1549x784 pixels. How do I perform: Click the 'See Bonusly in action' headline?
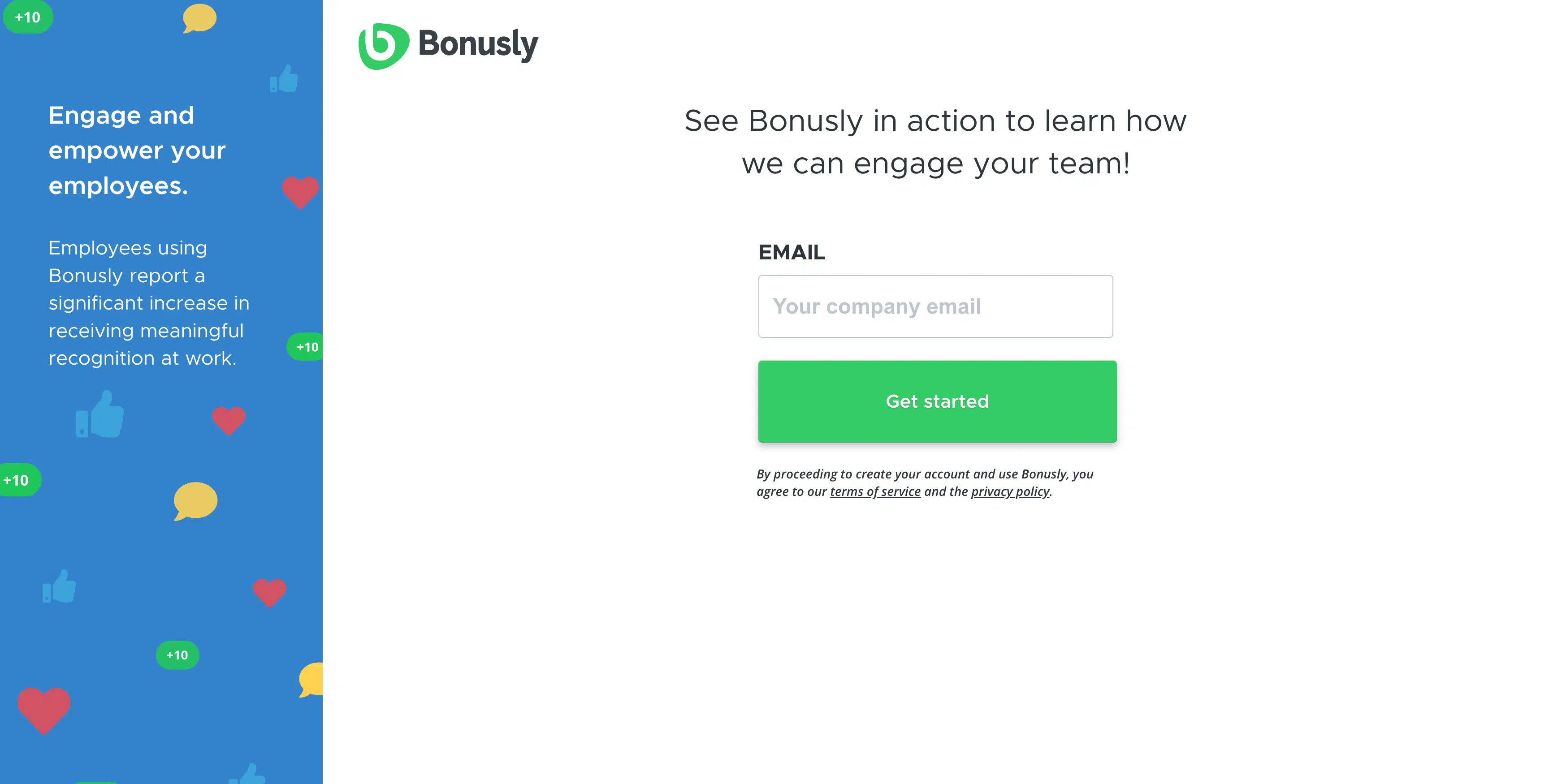pyautogui.click(x=935, y=142)
